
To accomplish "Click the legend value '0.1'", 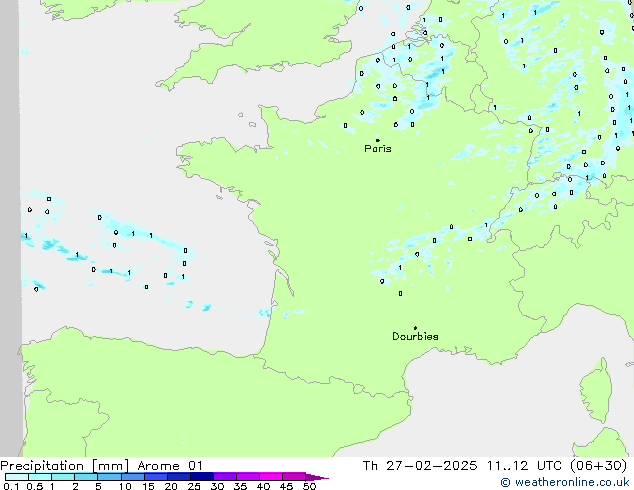I will pyautogui.click(x=11, y=486).
